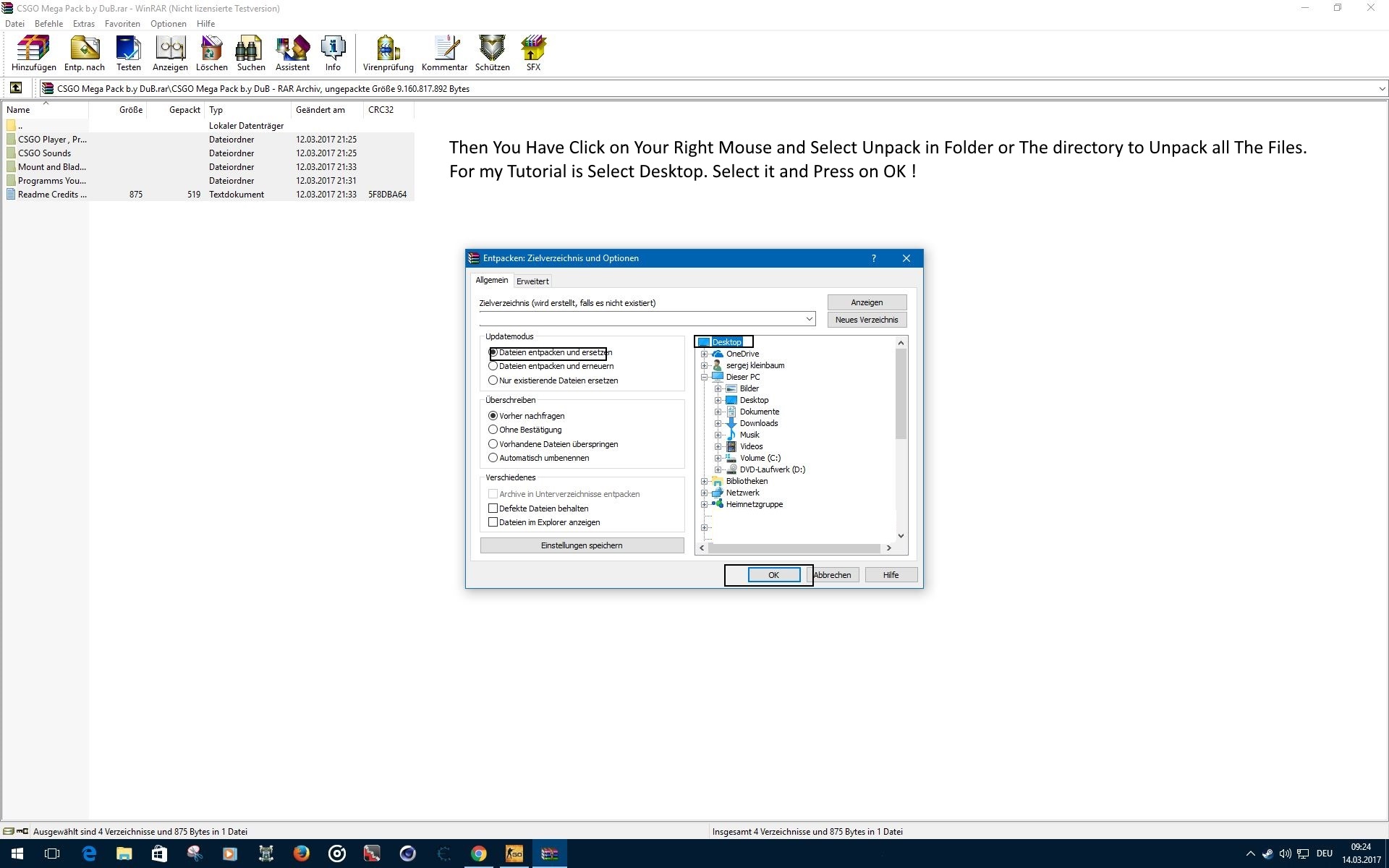The width and height of the screenshot is (1389, 868).
Task: Open Windows Store from the taskbar
Action: click(159, 854)
